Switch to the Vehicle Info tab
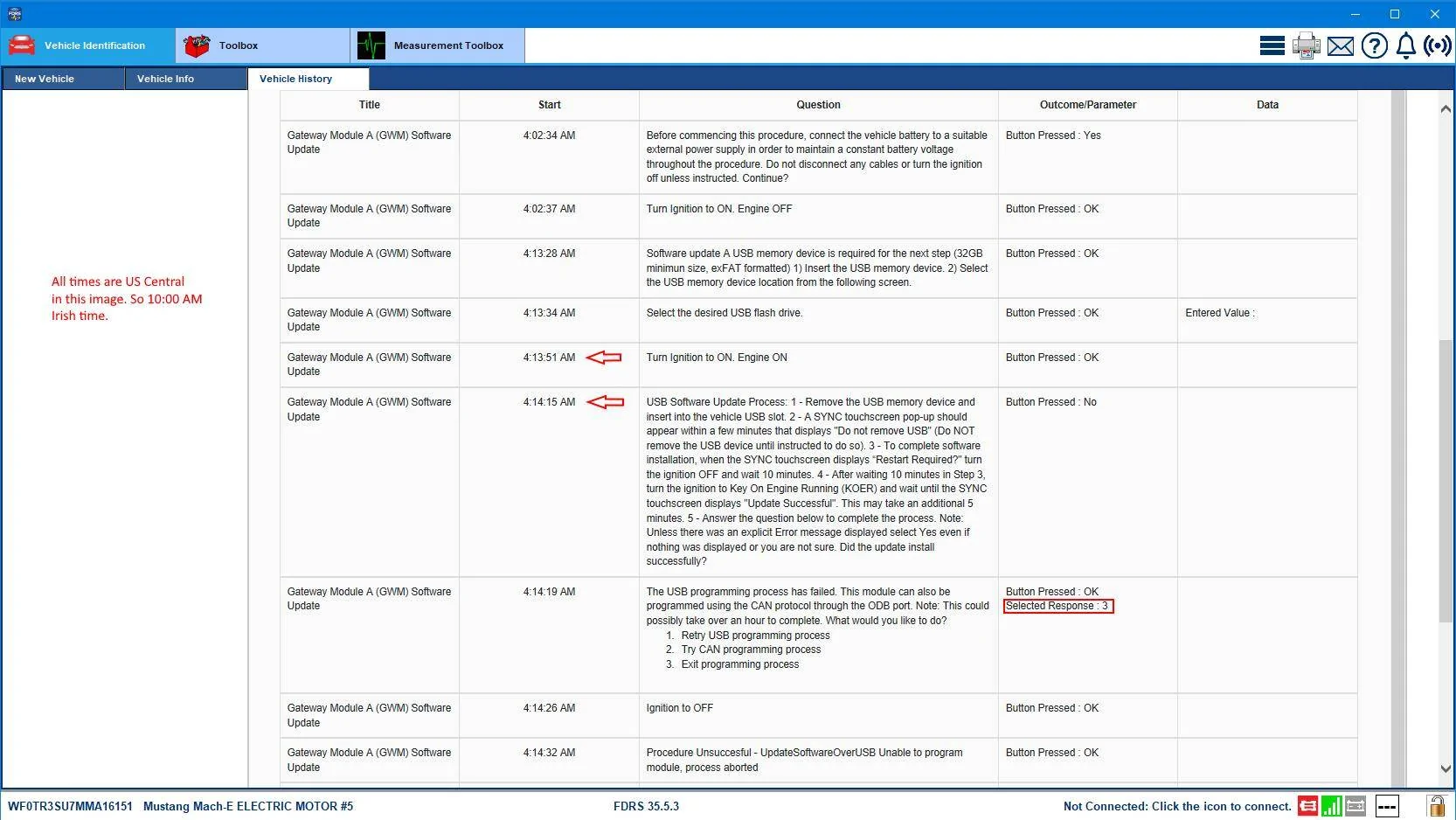The image size is (1456, 820). pyautogui.click(x=186, y=79)
